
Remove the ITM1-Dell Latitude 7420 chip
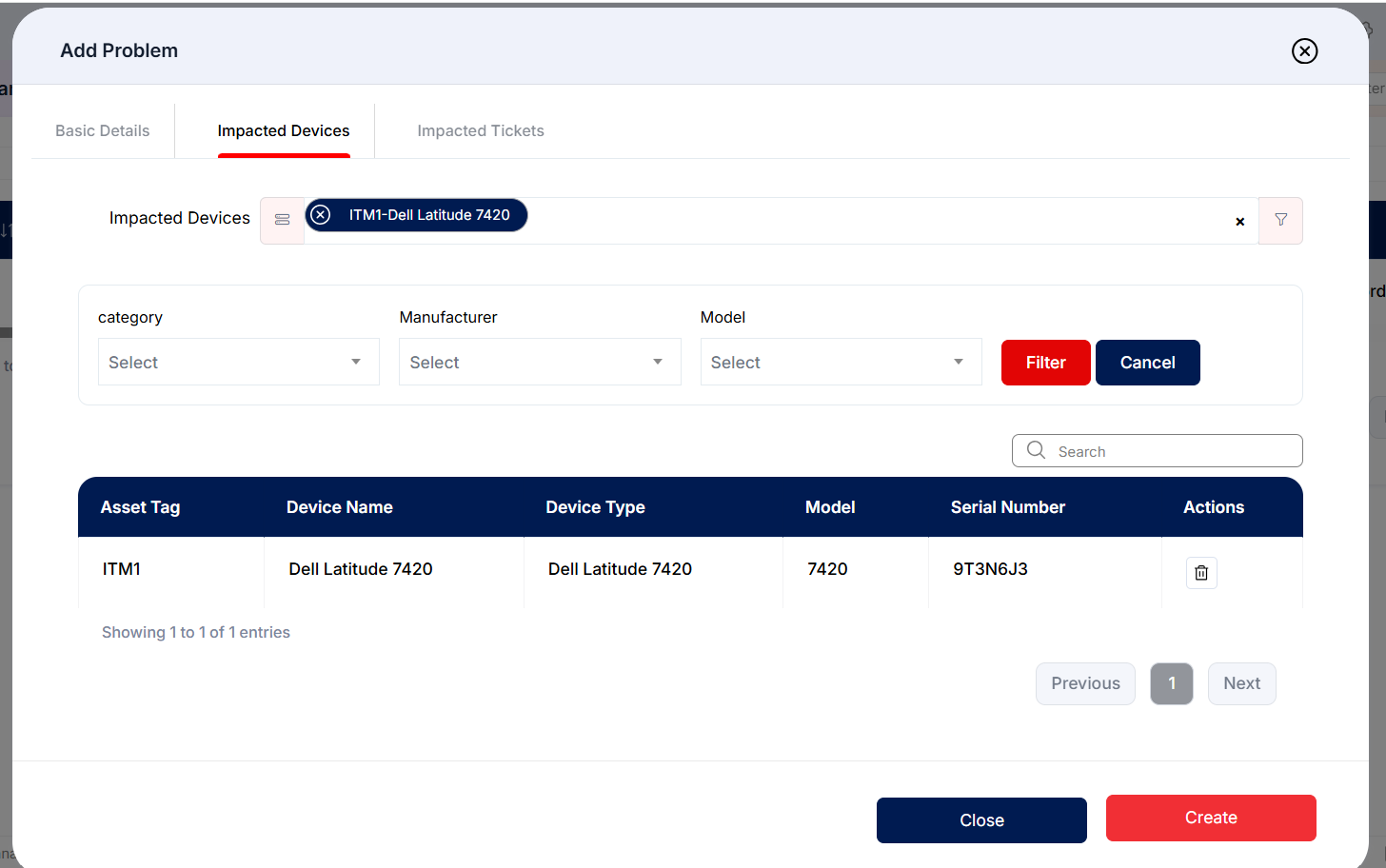[321, 215]
